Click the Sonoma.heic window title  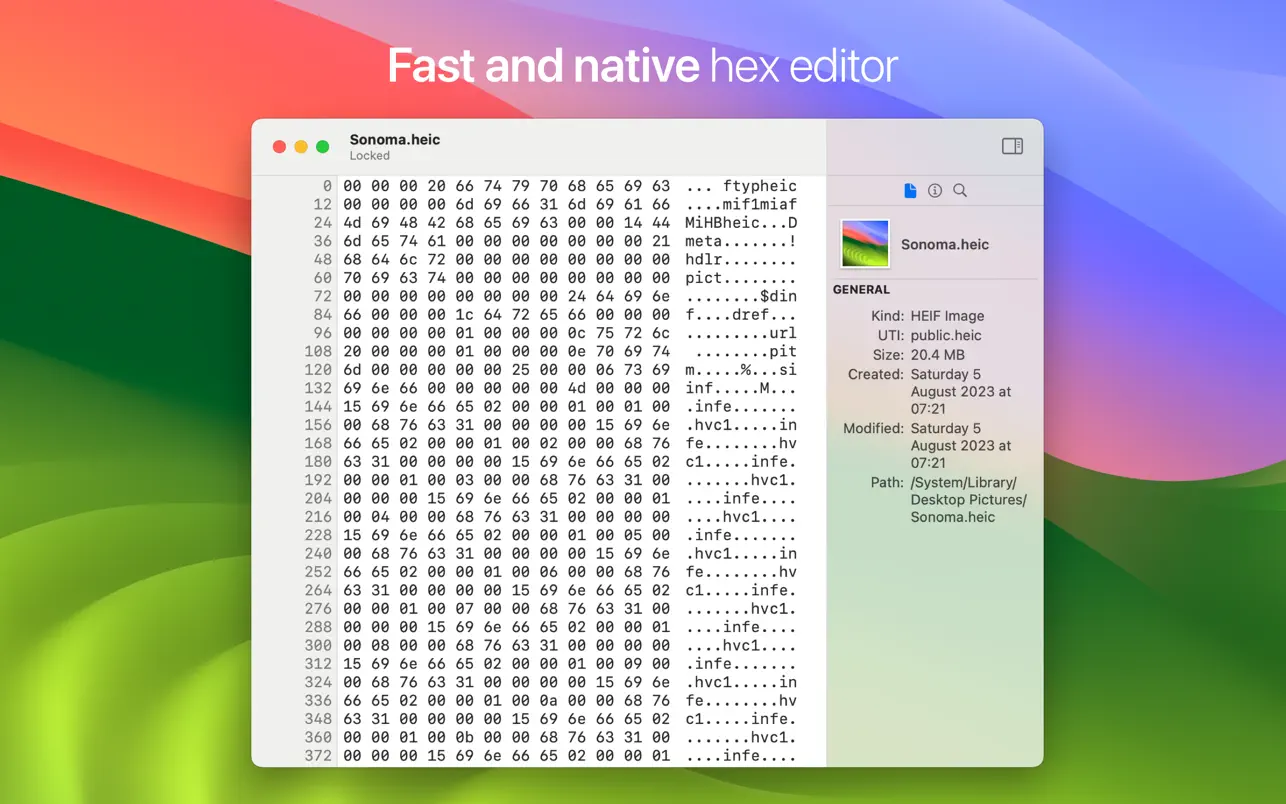pos(394,139)
